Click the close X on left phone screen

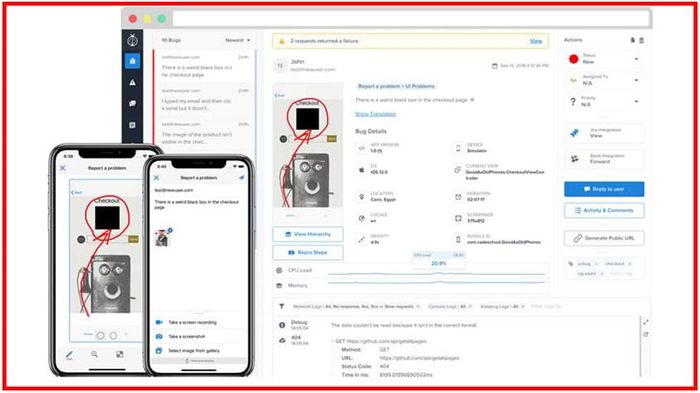point(63,168)
